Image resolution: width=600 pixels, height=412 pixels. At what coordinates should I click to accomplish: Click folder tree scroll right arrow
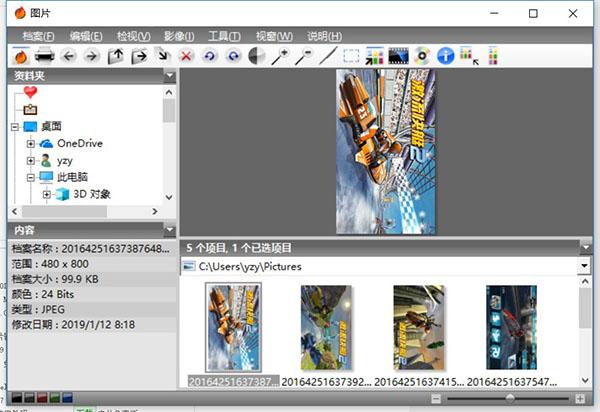(155, 211)
